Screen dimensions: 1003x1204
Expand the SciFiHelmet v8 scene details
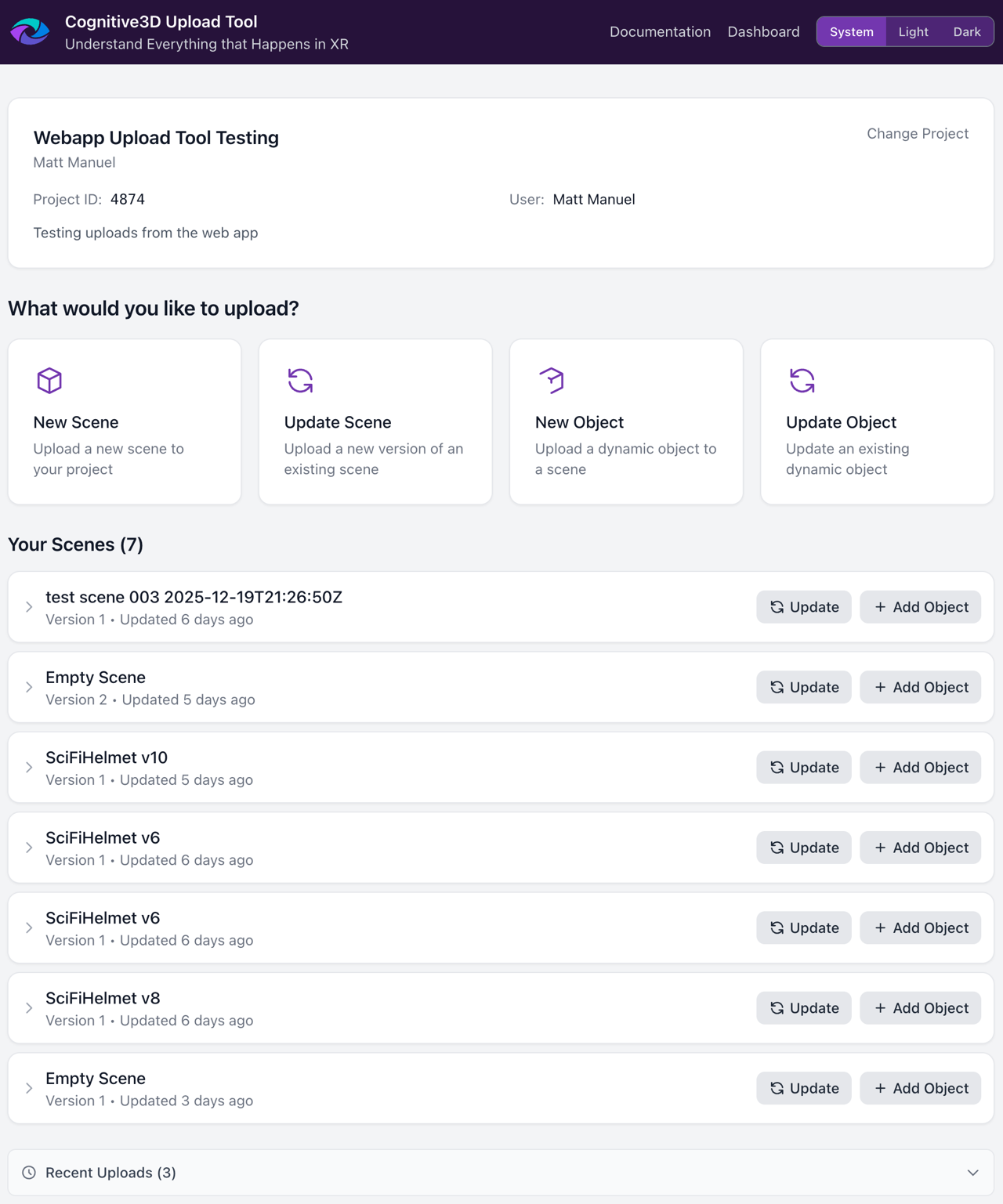(x=29, y=1008)
